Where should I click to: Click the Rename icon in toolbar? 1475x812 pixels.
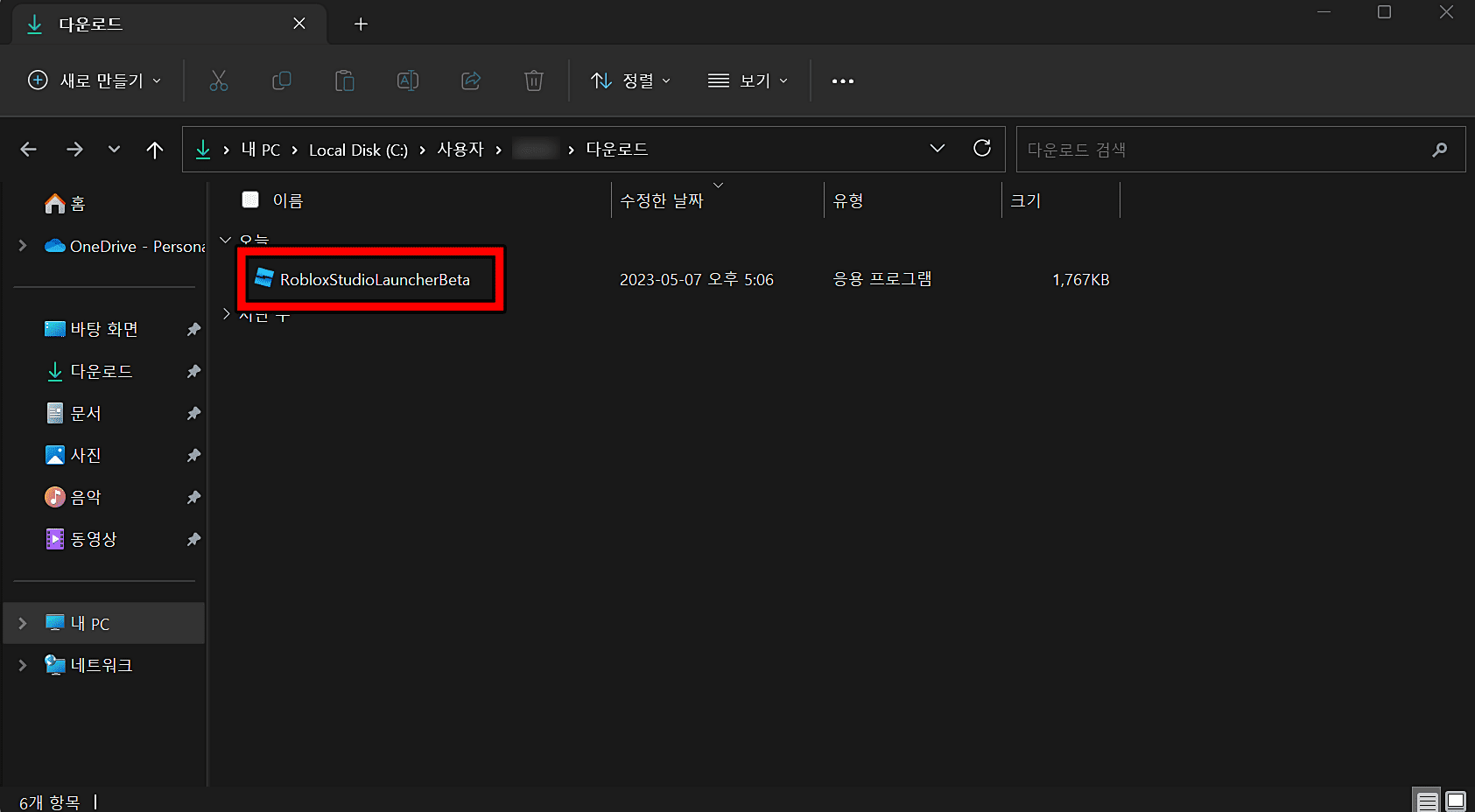[x=408, y=80]
